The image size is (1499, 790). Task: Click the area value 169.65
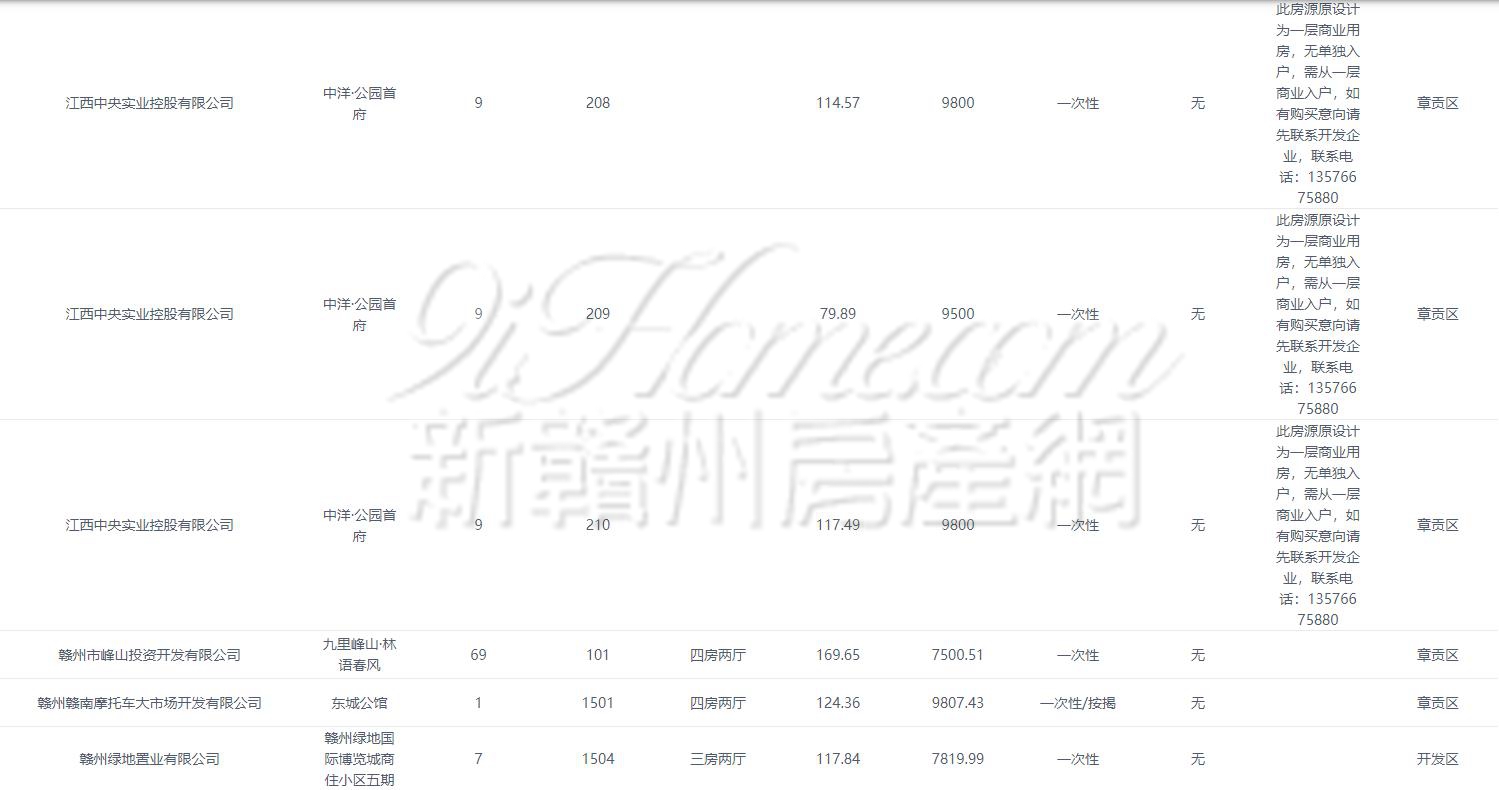pyautogui.click(x=837, y=655)
